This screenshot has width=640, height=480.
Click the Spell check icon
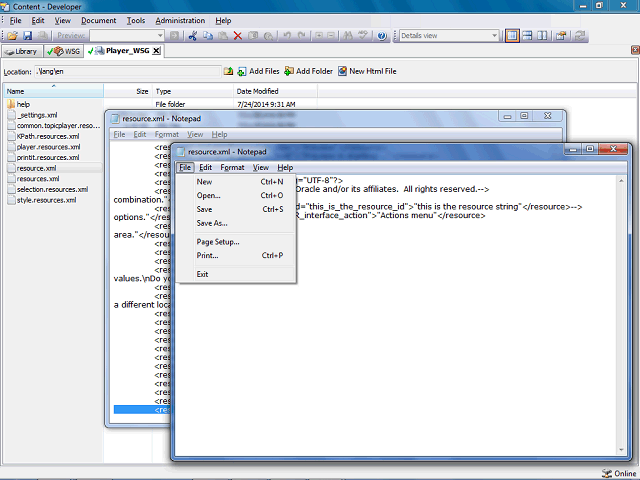(363, 36)
